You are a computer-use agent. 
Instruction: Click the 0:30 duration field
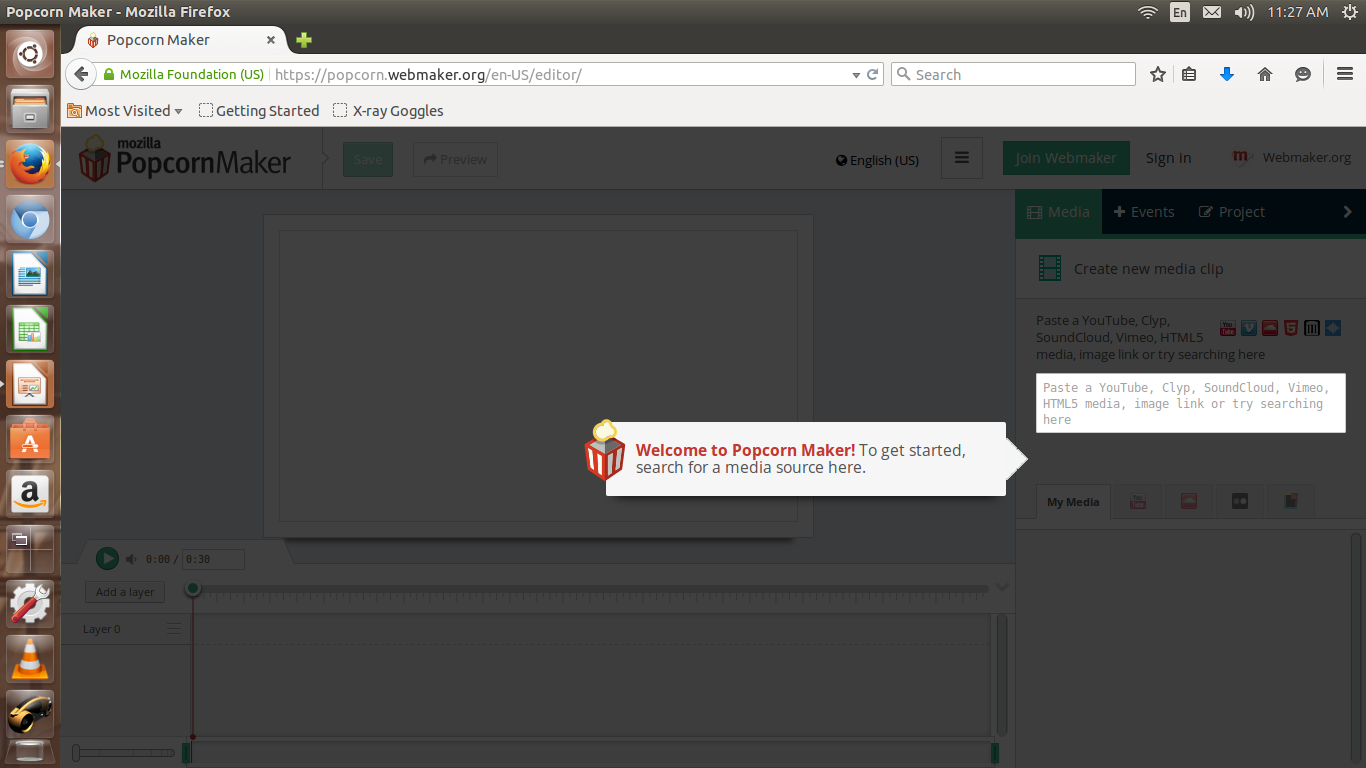coord(213,560)
